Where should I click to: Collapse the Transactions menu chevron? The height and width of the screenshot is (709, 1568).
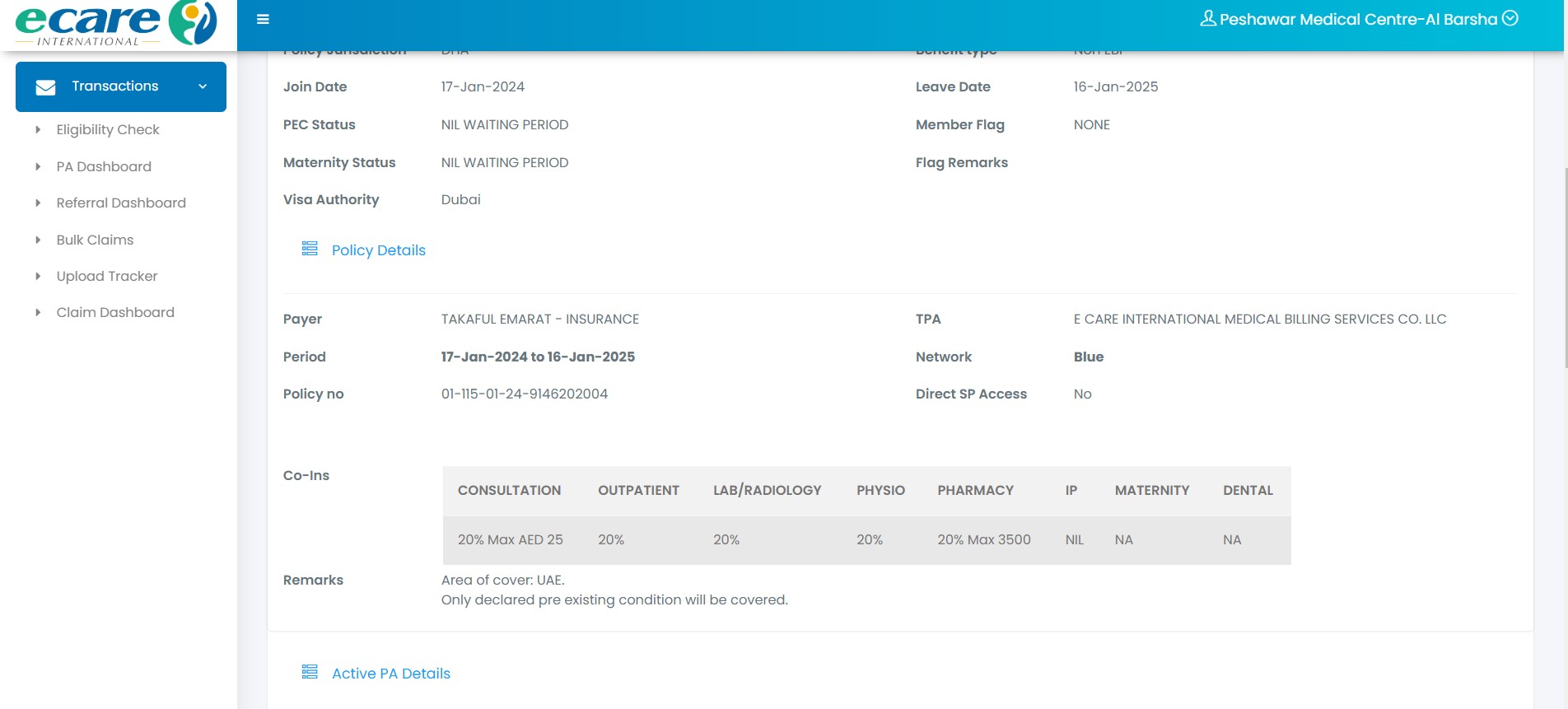203,86
